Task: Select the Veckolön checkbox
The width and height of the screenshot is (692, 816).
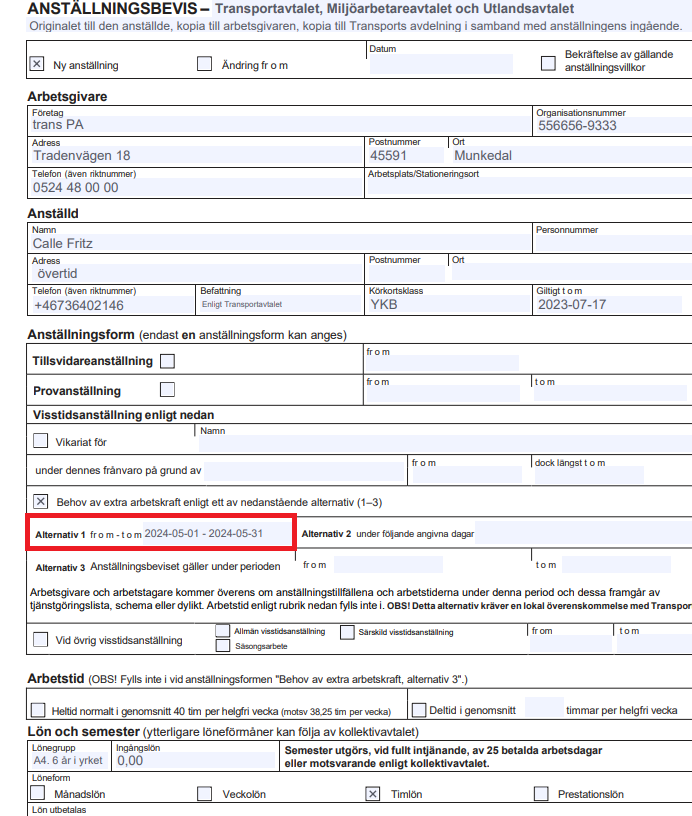Action: click(x=204, y=794)
